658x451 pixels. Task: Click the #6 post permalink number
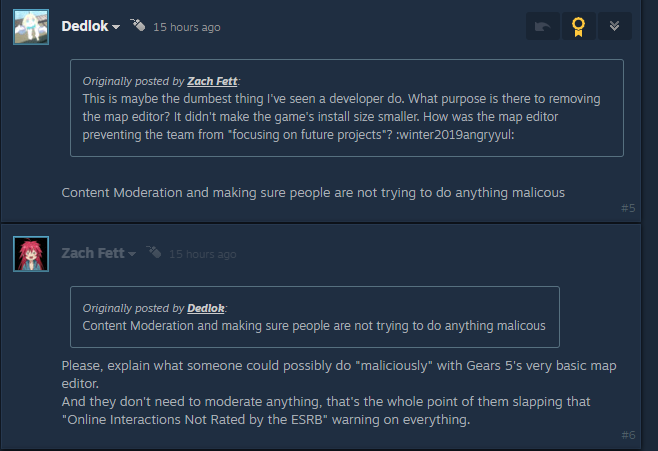tap(627, 435)
